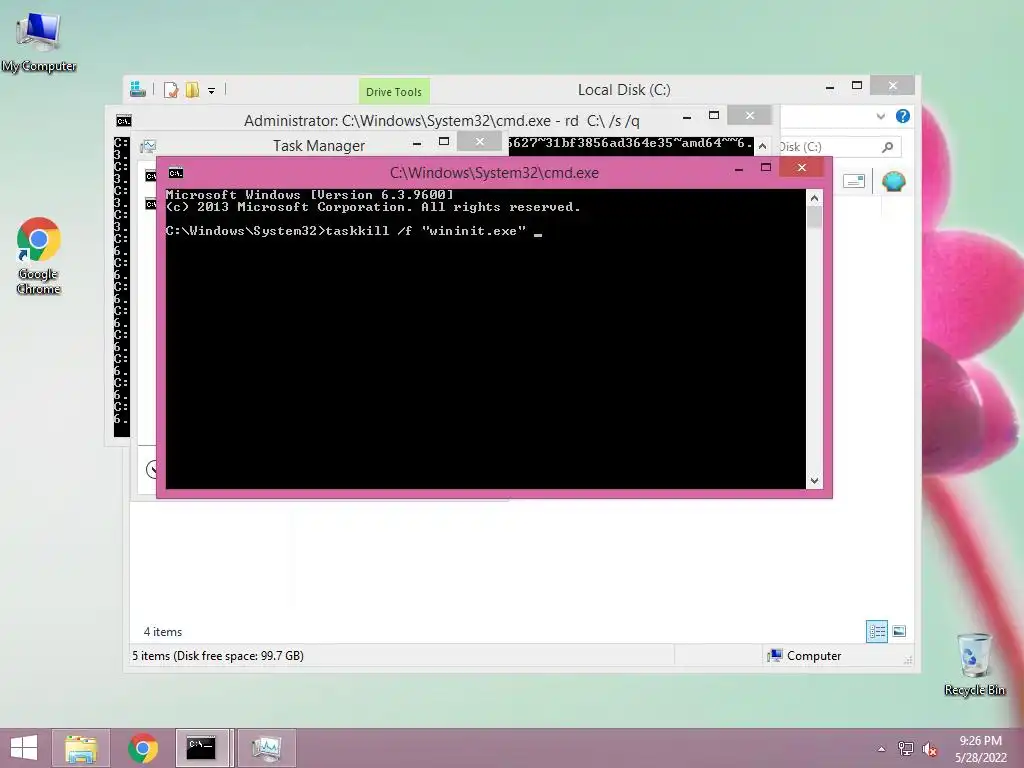Maximize the Task Manager window
Image resolution: width=1024 pixels, height=768 pixels.
point(444,142)
